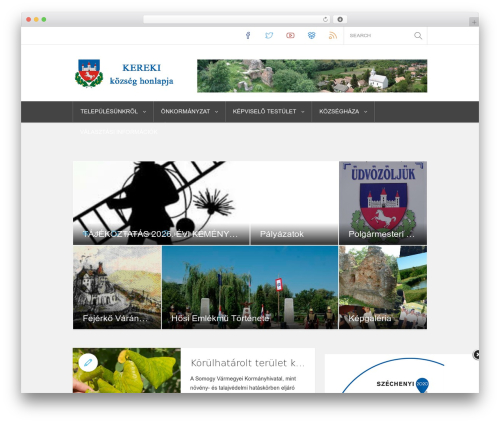Click the green leaves article thumbnail
This screenshot has width=500, height=423.
coord(127,370)
